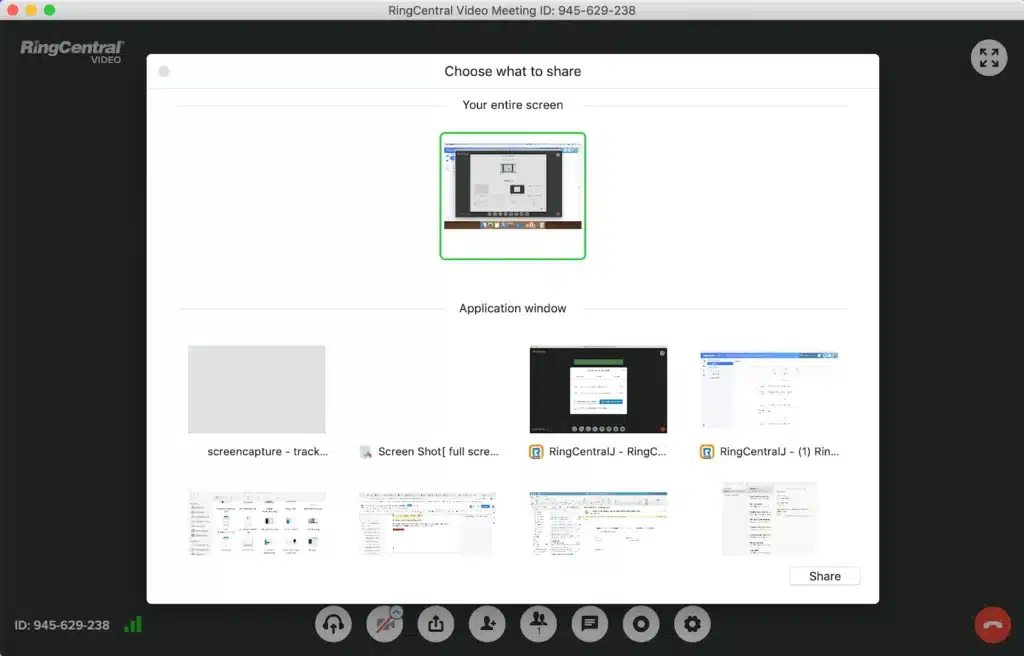Screen dimensions: 1024x656
Task: Open the meeting settings gear
Action: coord(691,624)
